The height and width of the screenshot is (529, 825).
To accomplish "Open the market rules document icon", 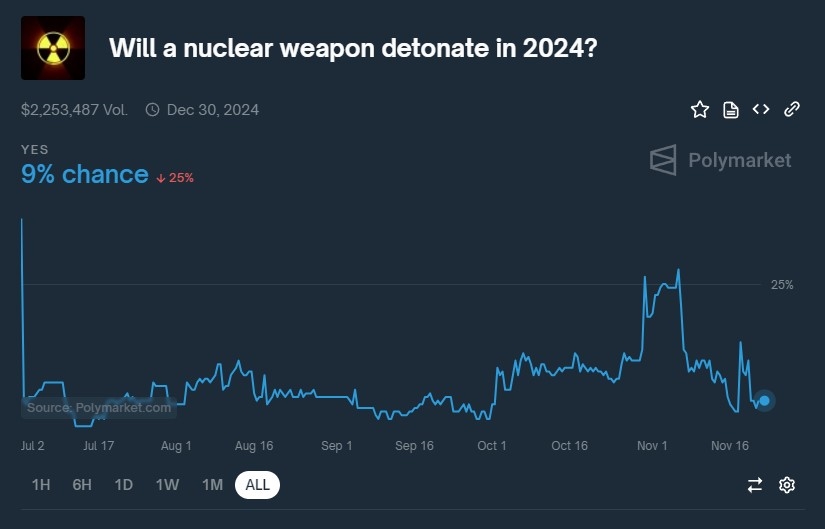I will [x=731, y=110].
